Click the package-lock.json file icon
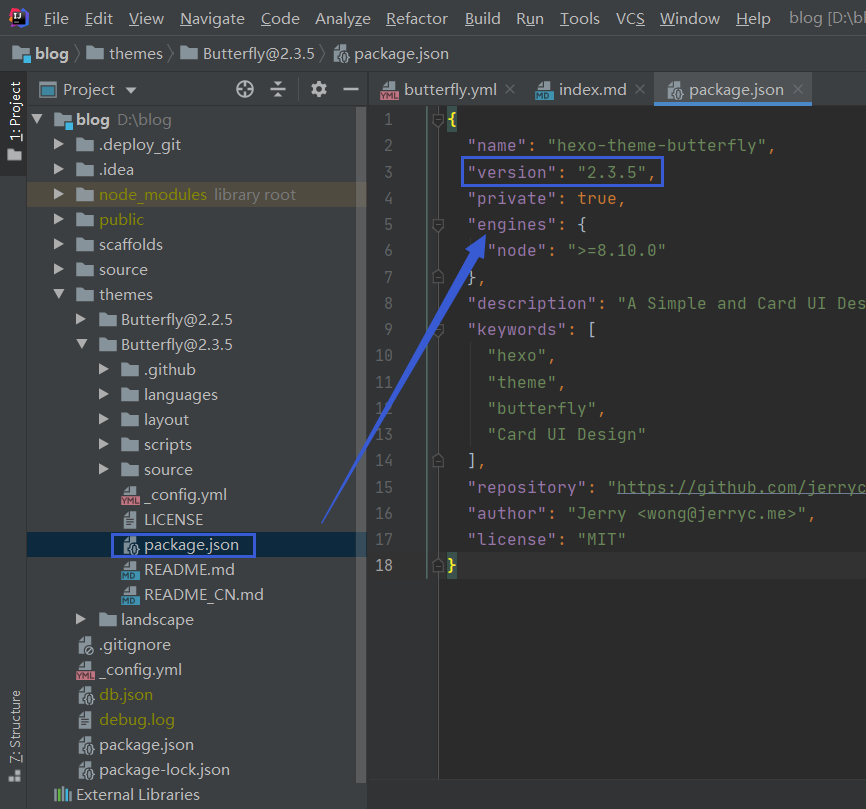866x809 pixels. tap(86, 770)
